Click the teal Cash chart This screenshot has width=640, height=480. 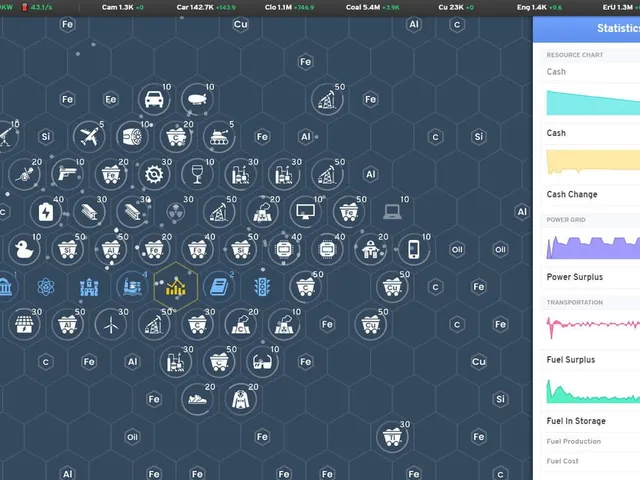tap(593, 103)
